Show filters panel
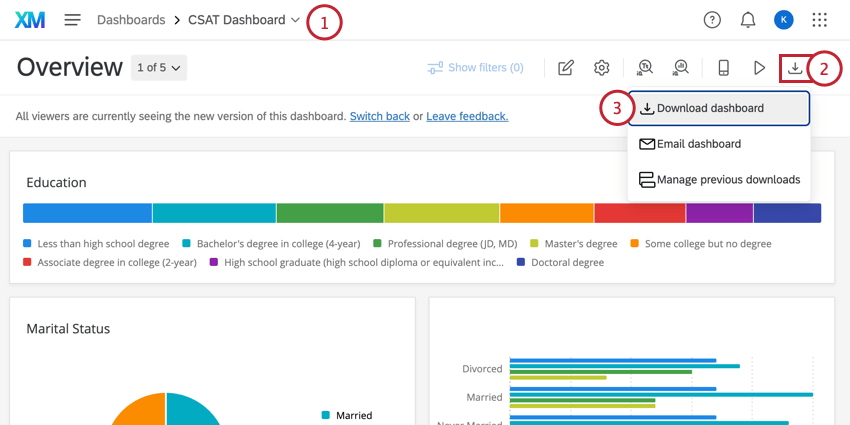This screenshot has width=850, height=425. pyautogui.click(x=475, y=68)
